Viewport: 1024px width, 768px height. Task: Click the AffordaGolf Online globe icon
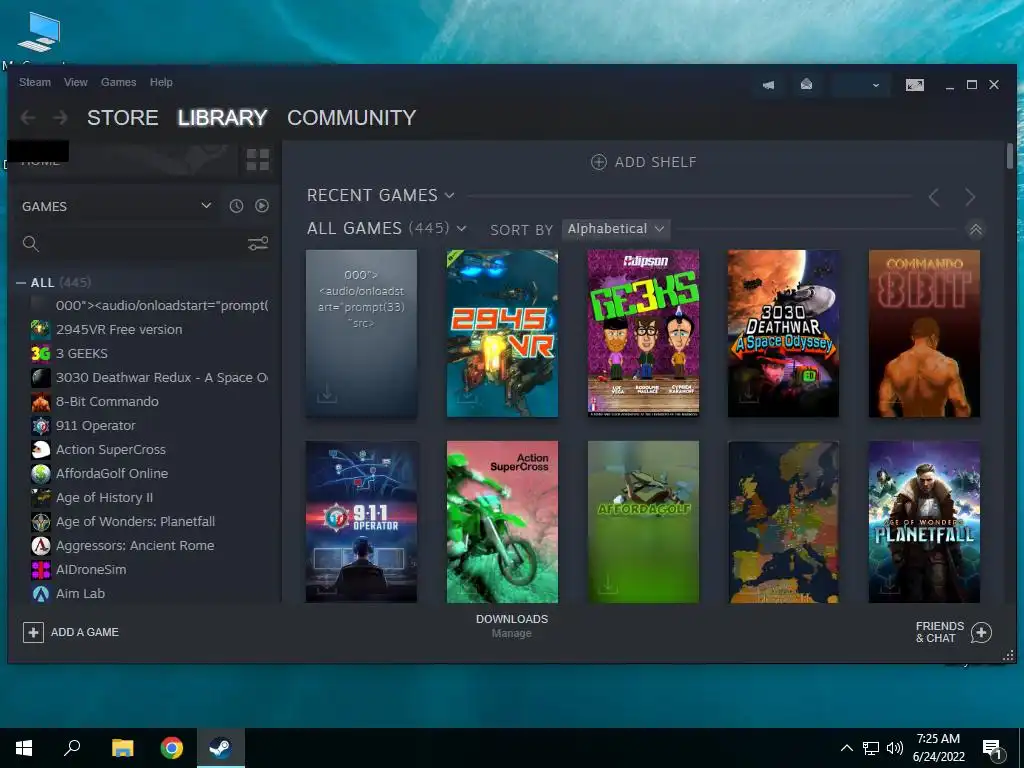(x=40, y=473)
